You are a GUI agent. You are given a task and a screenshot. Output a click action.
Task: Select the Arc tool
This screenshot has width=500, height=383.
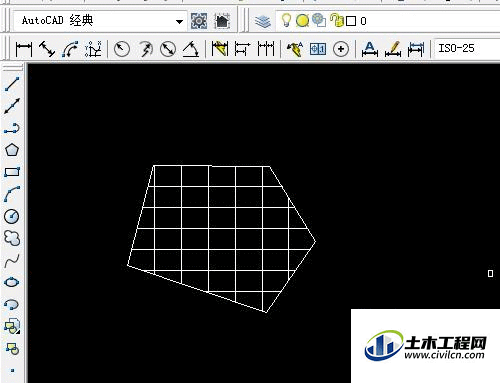click(12, 194)
